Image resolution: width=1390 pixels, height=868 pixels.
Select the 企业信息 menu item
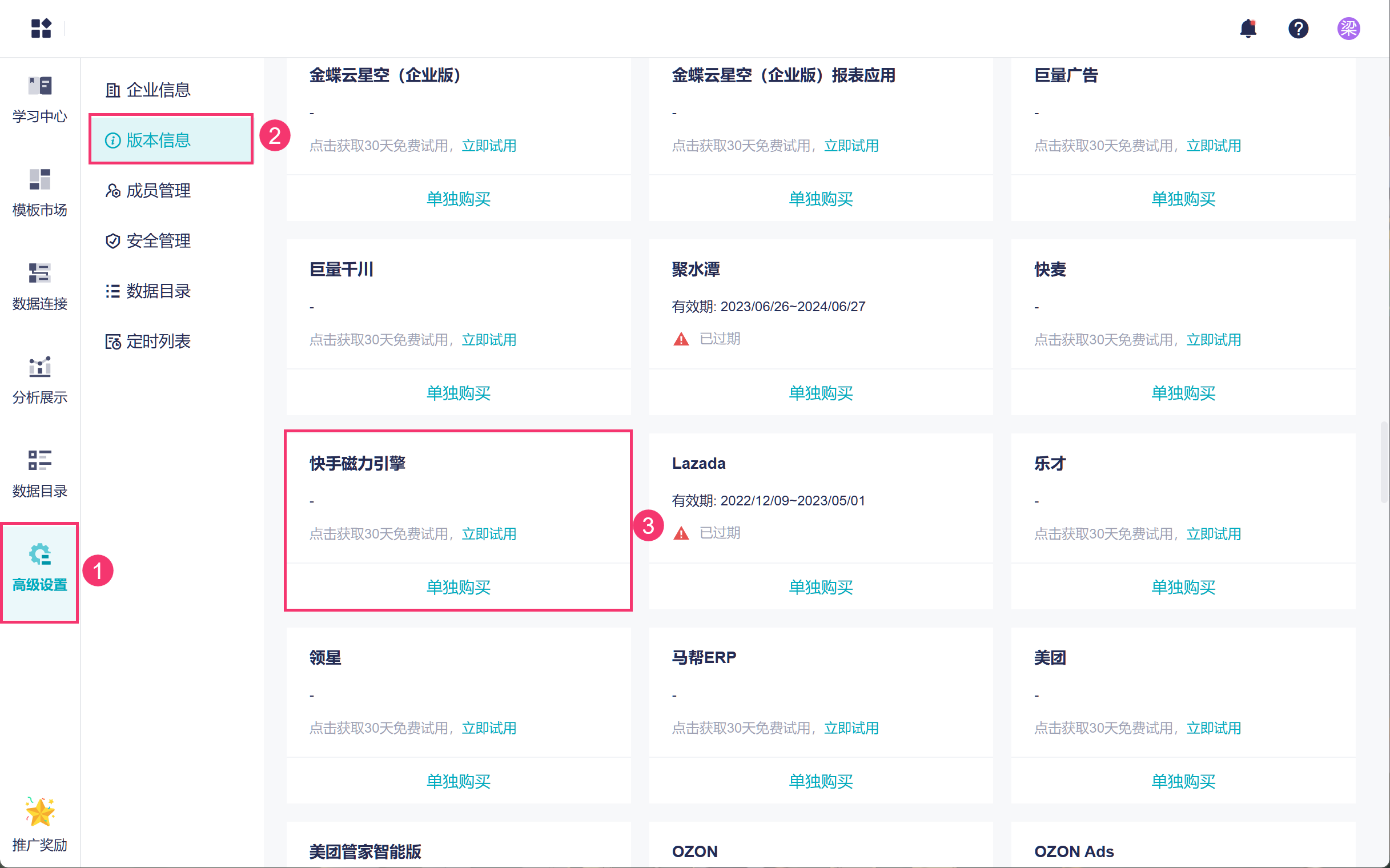[x=158, y=90]
